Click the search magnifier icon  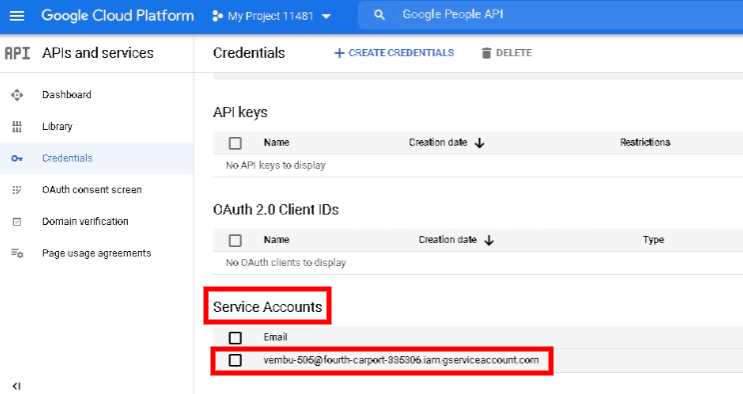pos(379,15)
